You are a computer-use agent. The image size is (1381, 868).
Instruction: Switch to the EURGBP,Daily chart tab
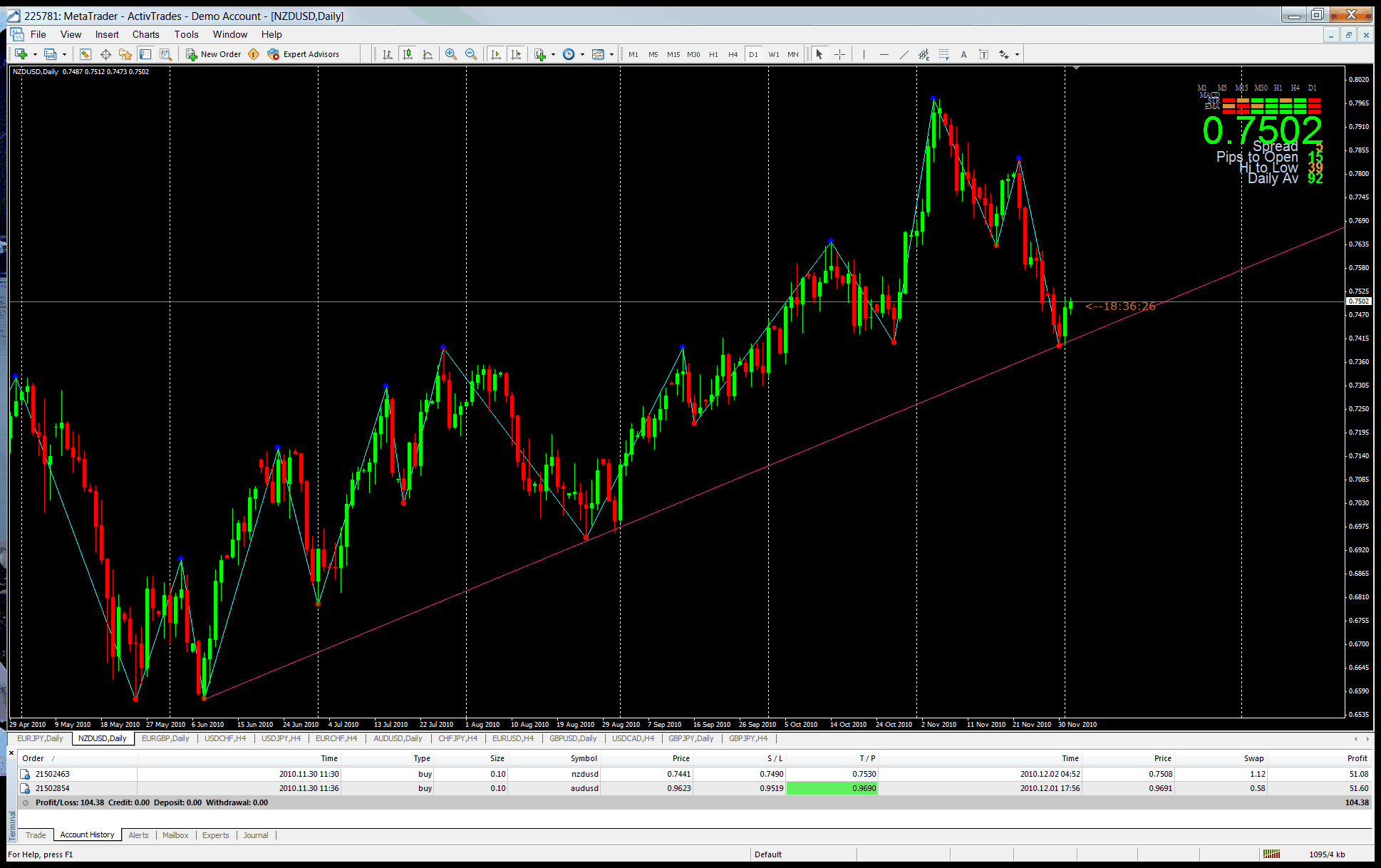[165, 738]
